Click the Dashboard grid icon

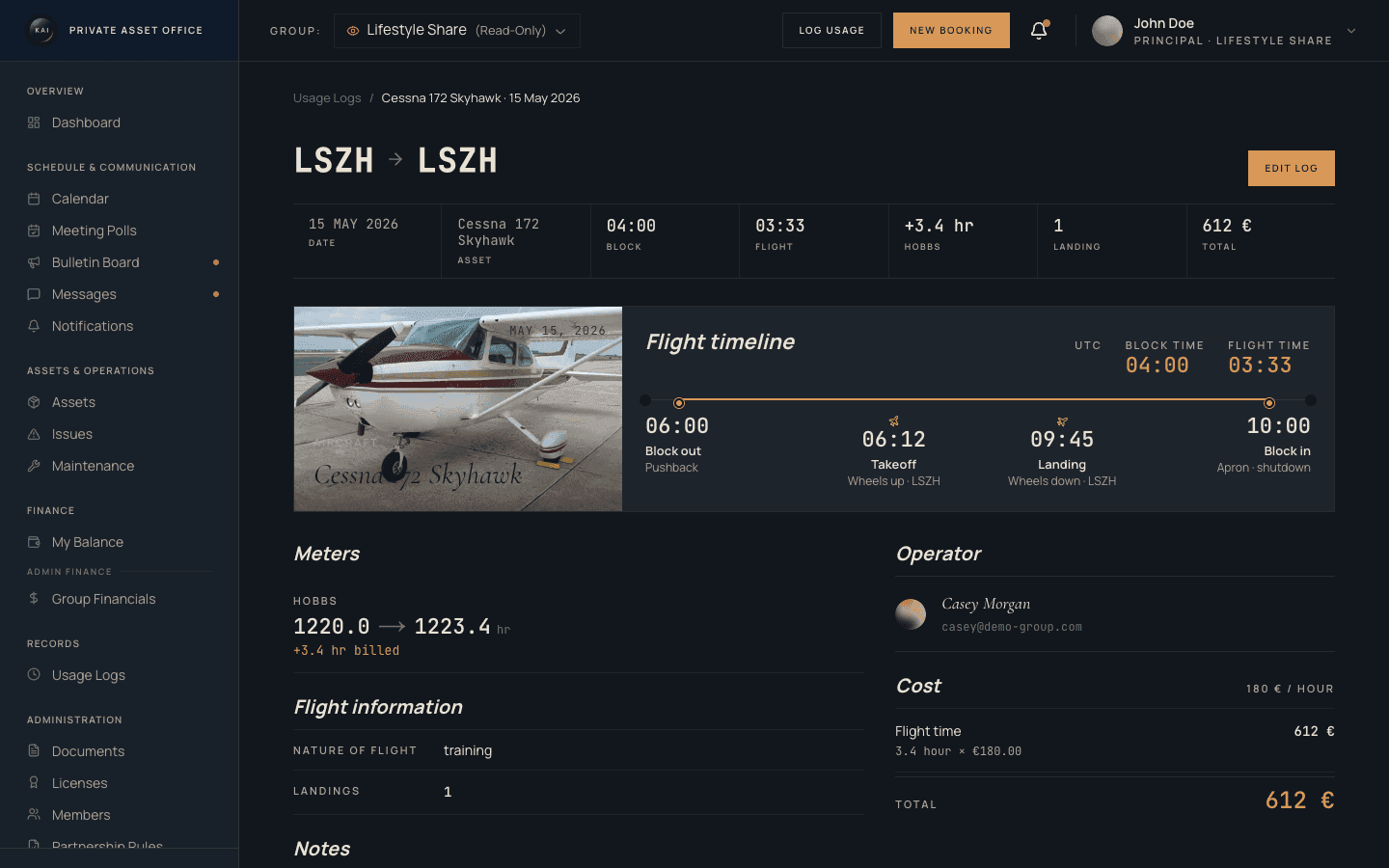click(x=34, y=122)
